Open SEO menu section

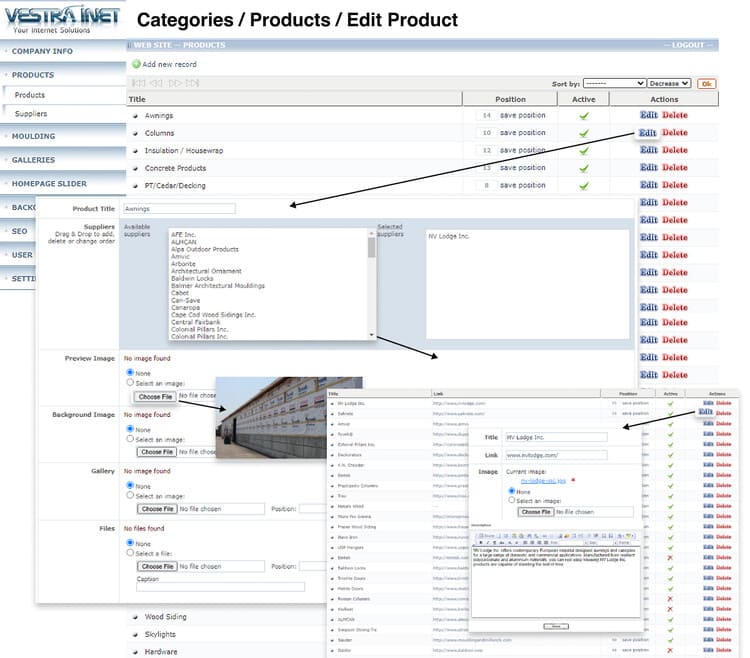click(19, 231)
